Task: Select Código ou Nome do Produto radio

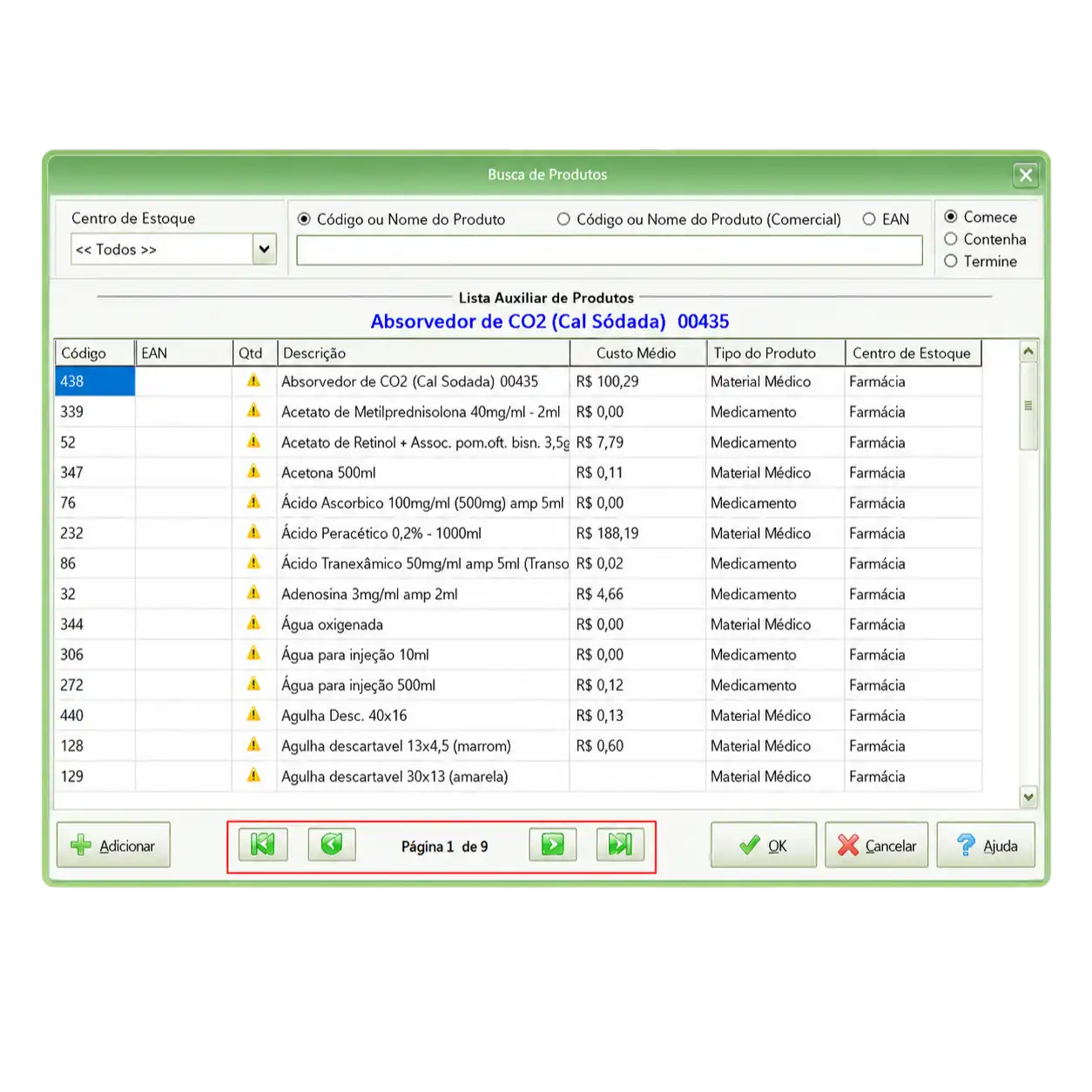Action: [x=304, y=219]
